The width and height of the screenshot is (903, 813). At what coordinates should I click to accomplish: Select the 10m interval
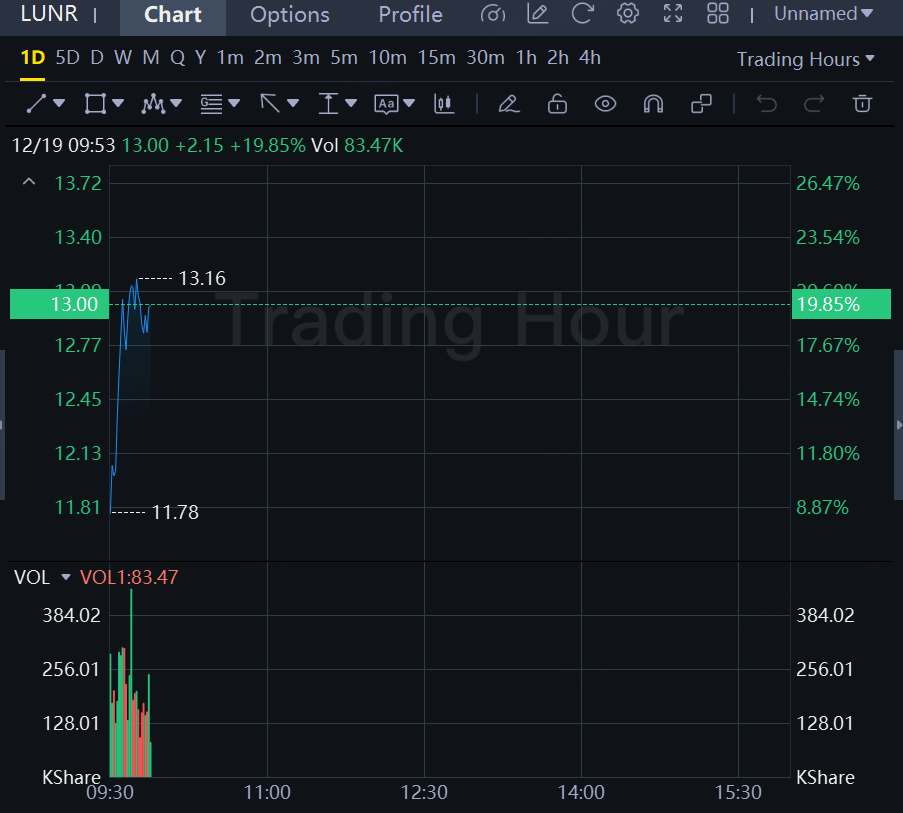[388, 58]
